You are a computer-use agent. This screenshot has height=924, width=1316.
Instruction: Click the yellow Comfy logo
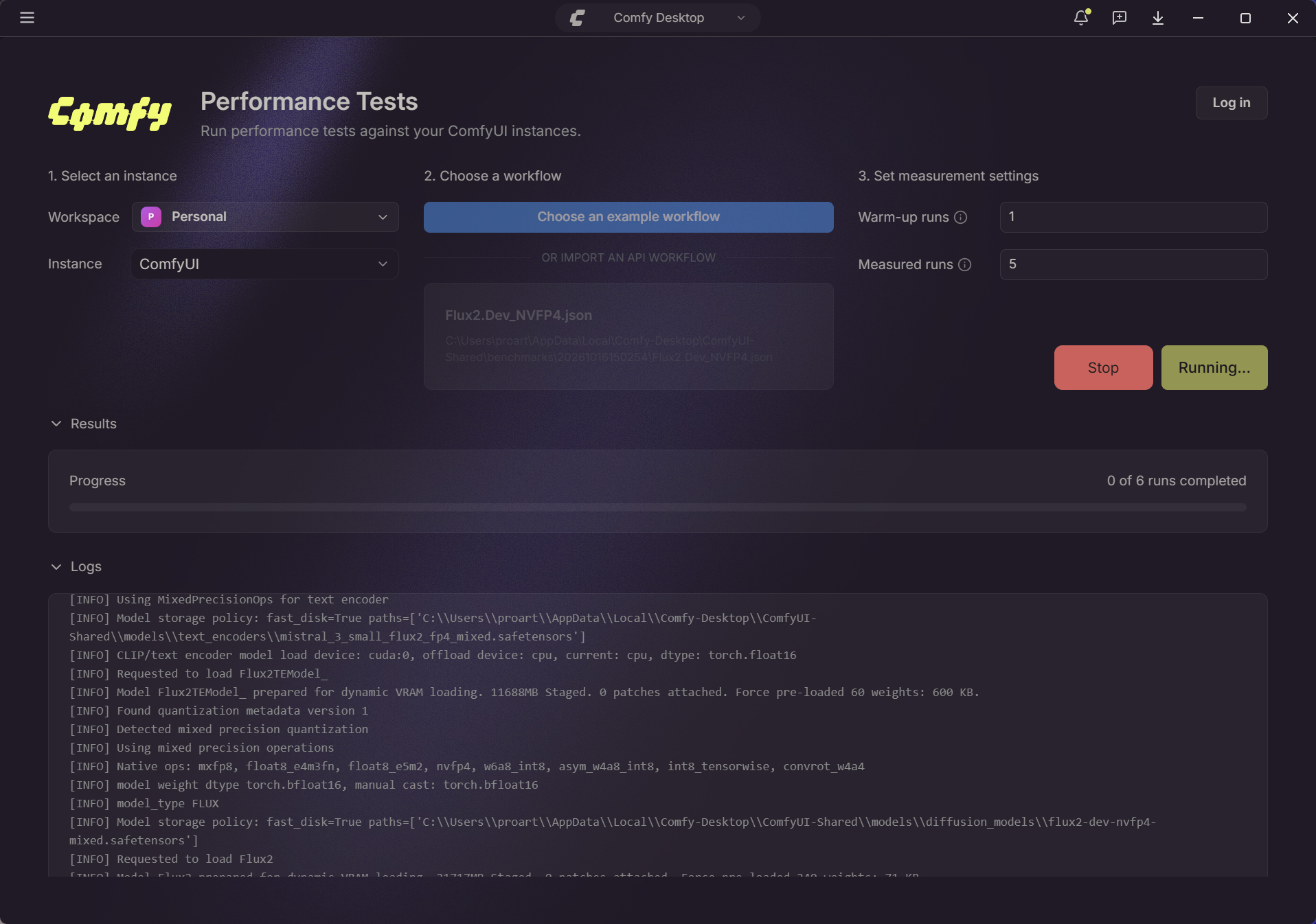click(110, 113)
